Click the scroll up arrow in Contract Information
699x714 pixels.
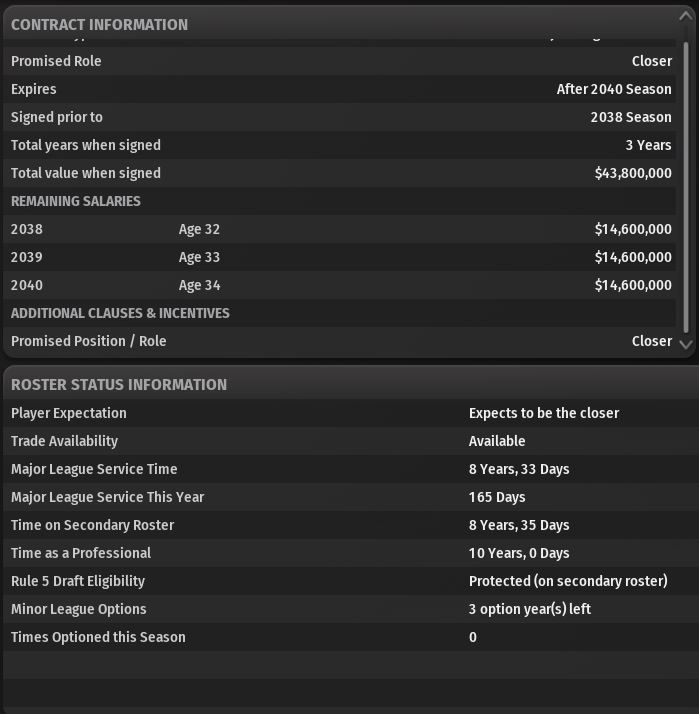point(686,17)
